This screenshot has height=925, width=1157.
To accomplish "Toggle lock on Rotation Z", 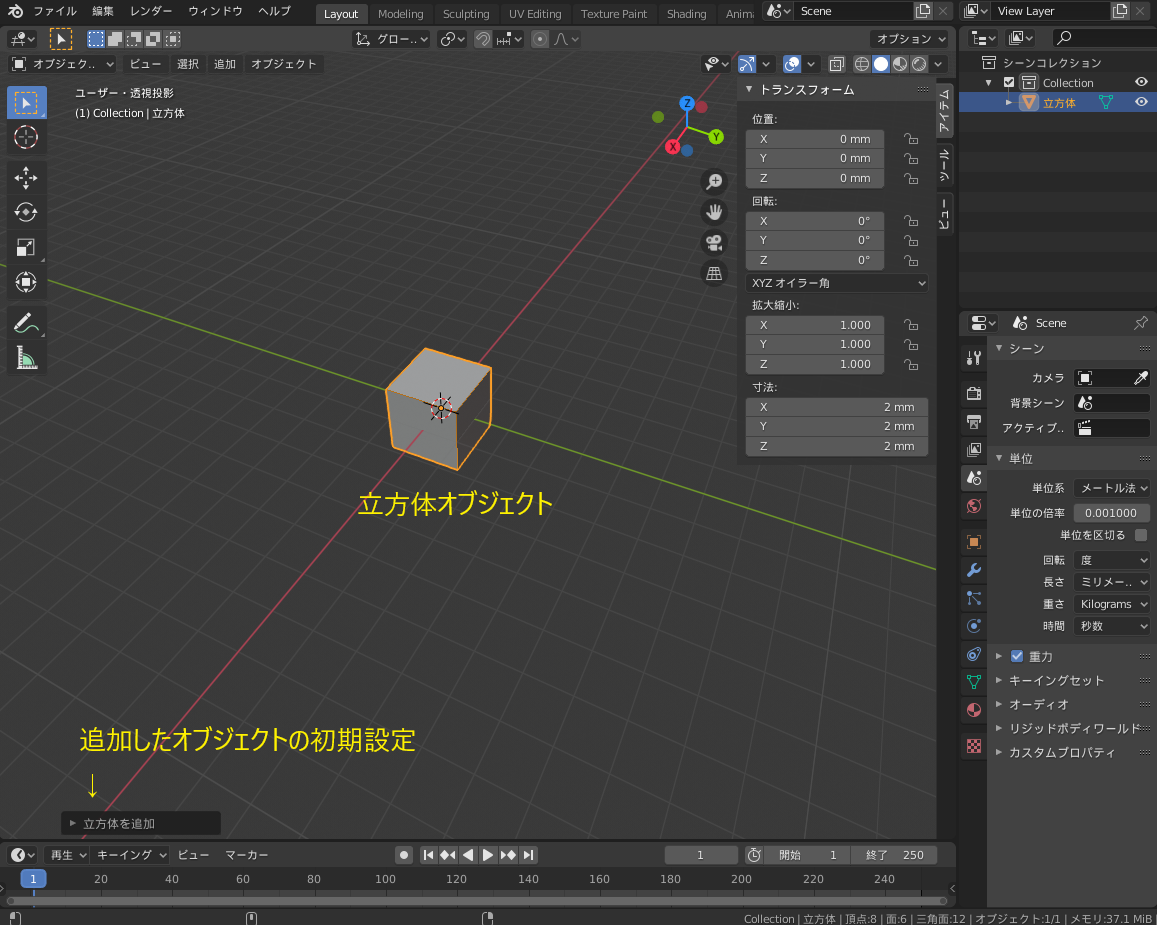I will [911, 260].
